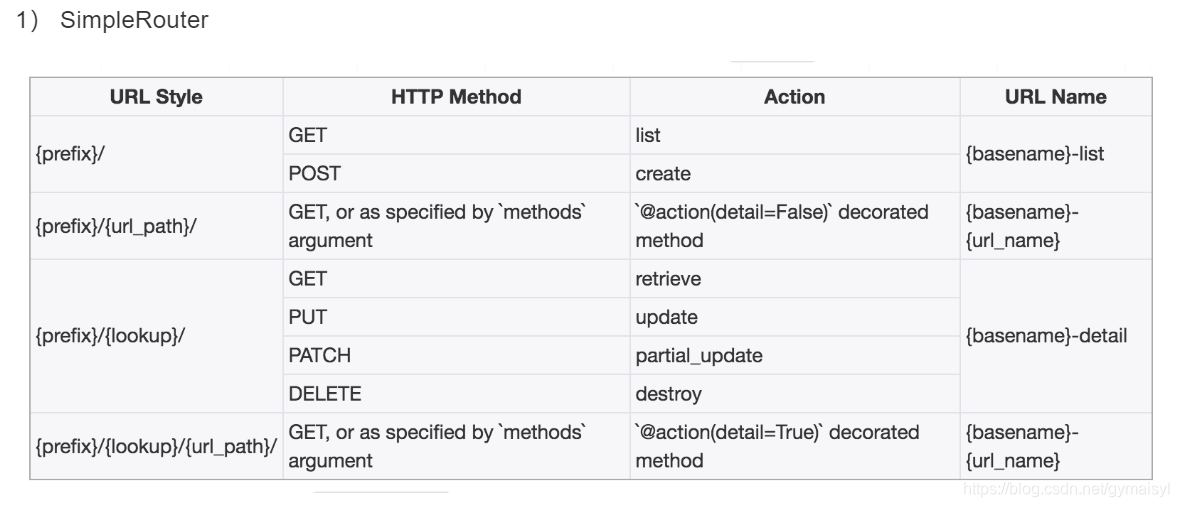Click the DELETE method cell
The width and height of the screenshot is (1179, 507).
[456, 393]
